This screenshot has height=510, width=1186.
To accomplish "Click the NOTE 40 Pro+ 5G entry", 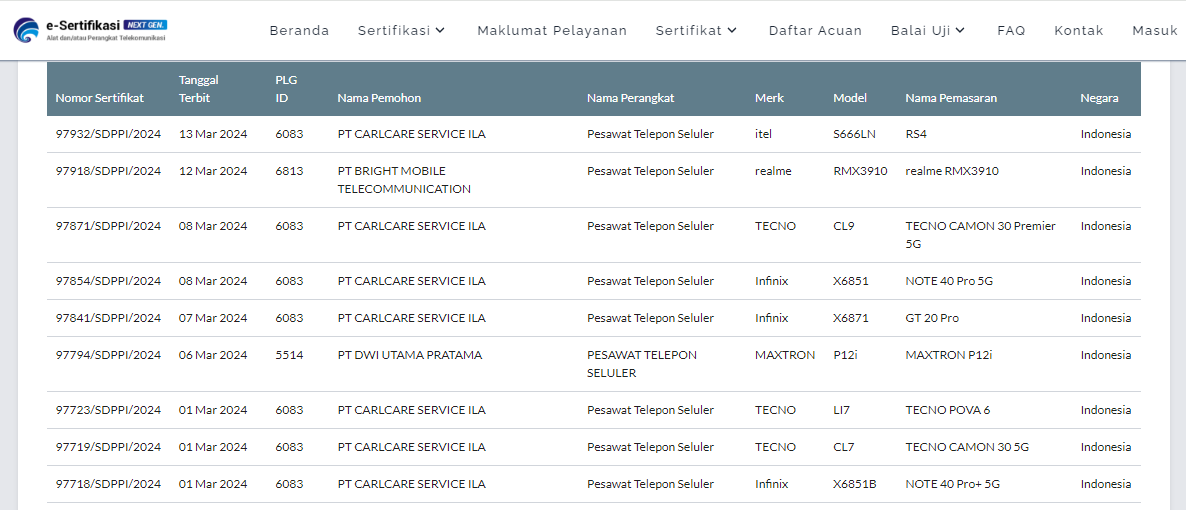I will (x=952, y=484).
